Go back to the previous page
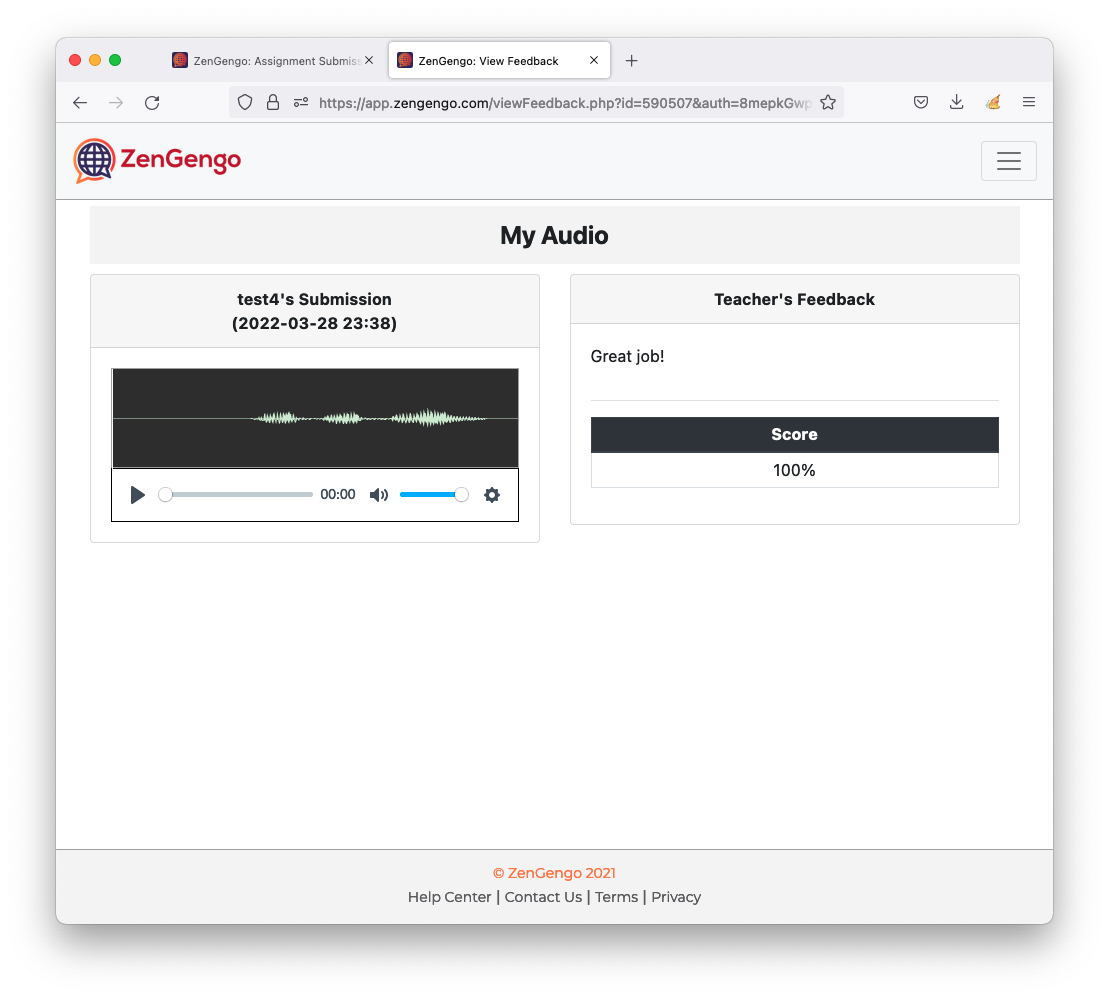This screenshot has width=1109, height=998. point(80,103)
